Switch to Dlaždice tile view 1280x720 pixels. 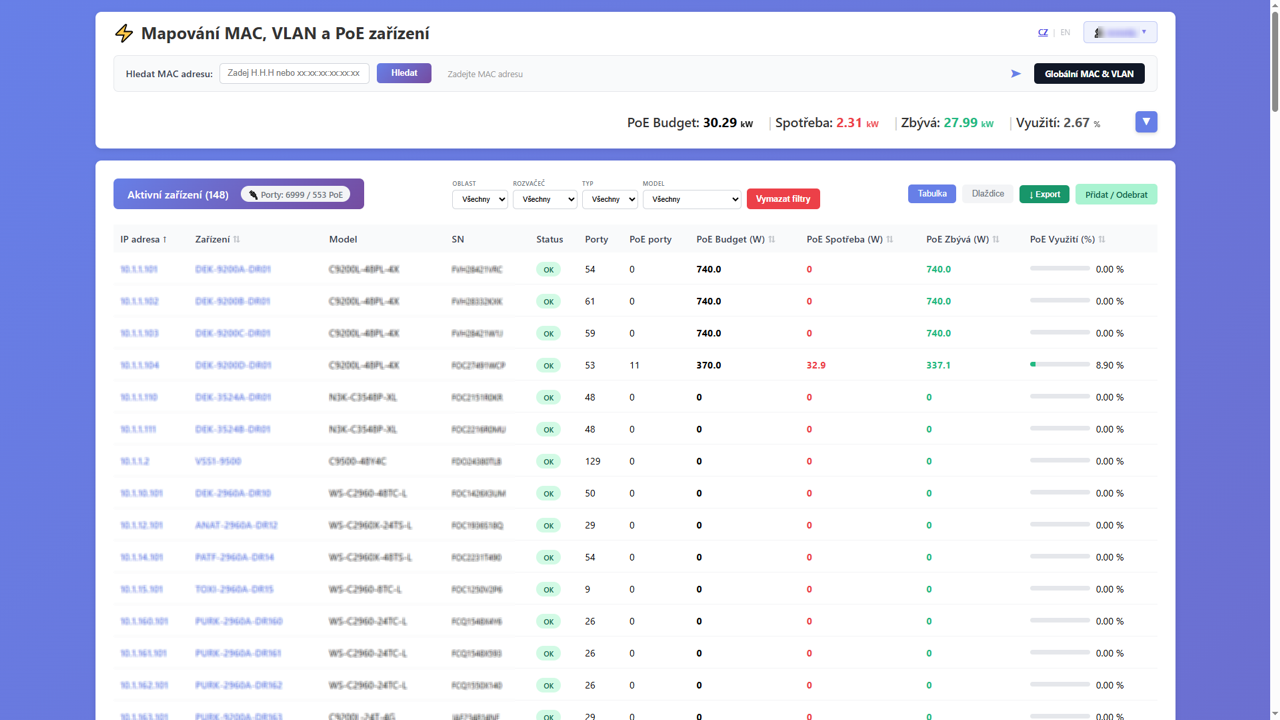click(987, 194)
